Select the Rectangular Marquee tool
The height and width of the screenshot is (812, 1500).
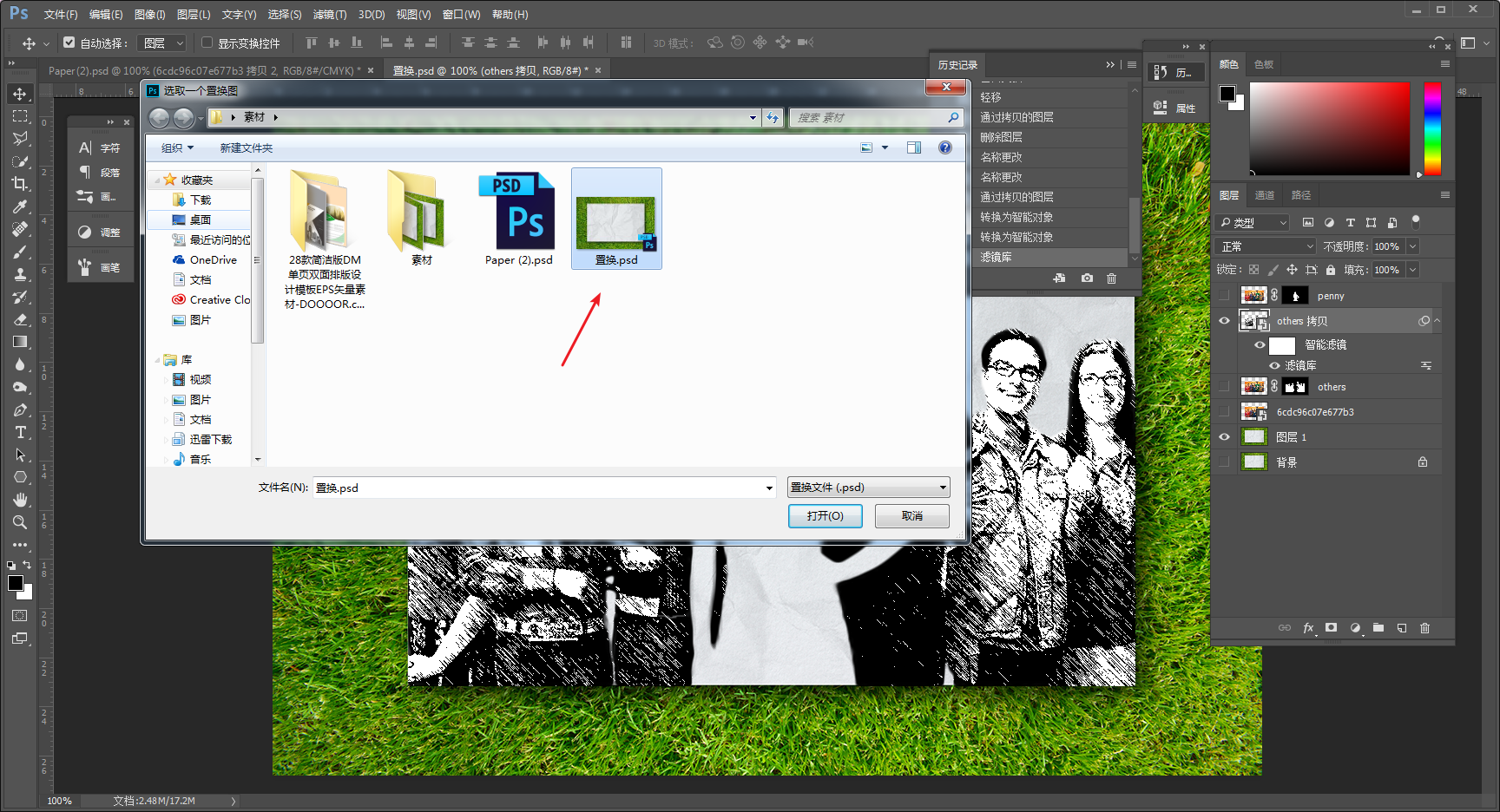tap(20, 116)
